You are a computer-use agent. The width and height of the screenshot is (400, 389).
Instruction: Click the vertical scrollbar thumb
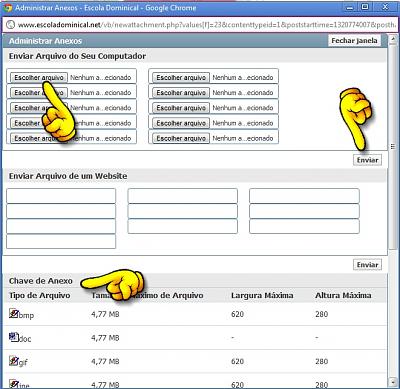tap(393, 146)
